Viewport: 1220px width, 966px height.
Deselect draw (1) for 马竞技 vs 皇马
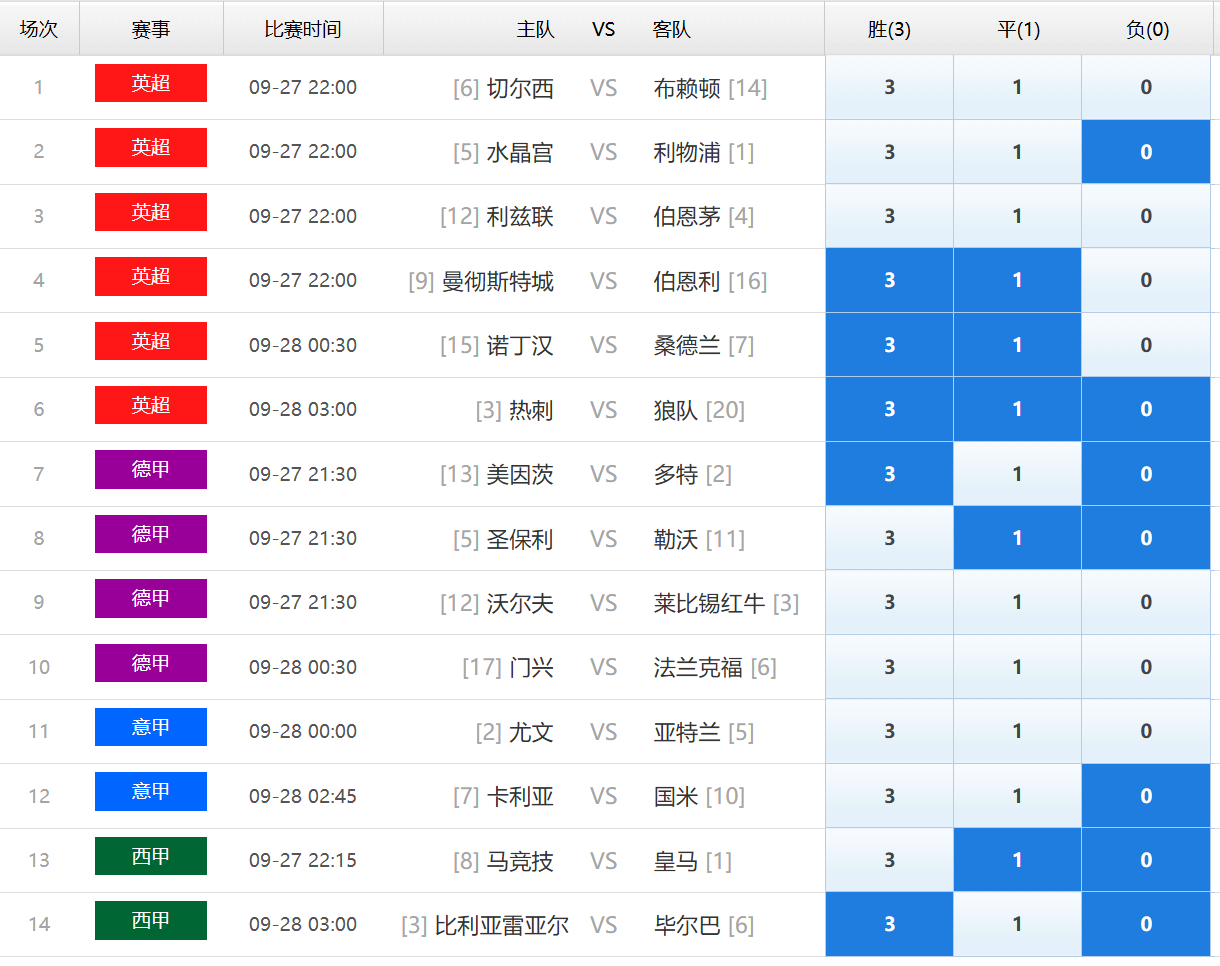[1017, 860]
